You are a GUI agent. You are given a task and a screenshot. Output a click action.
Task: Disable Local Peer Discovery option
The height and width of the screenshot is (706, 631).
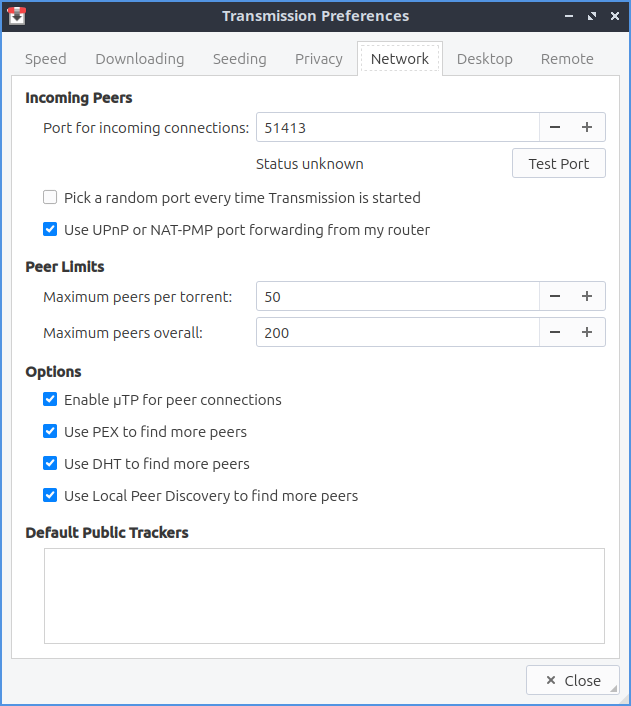tap(50, 496)
